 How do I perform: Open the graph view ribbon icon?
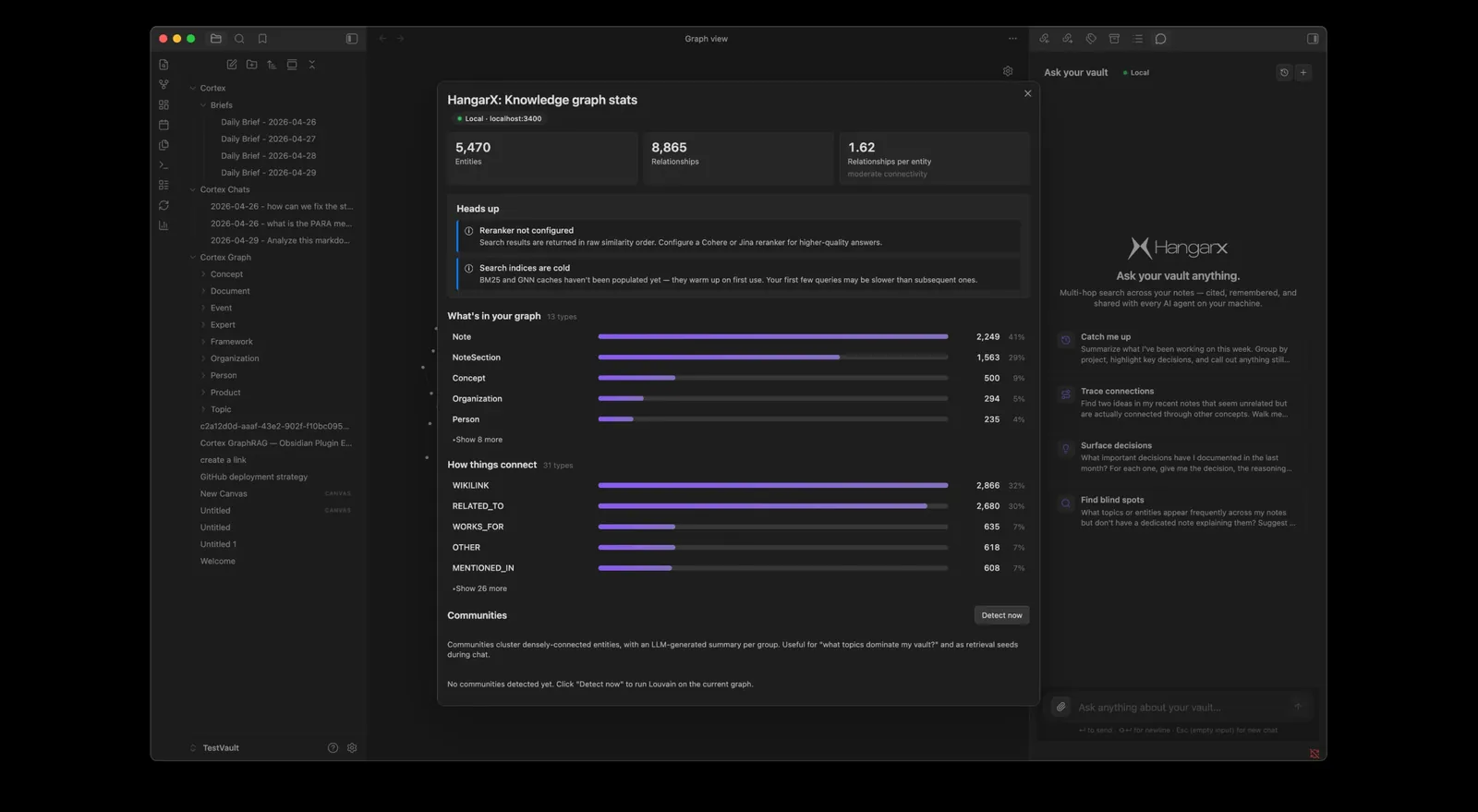pyautogui.click(x=164, y=84)
